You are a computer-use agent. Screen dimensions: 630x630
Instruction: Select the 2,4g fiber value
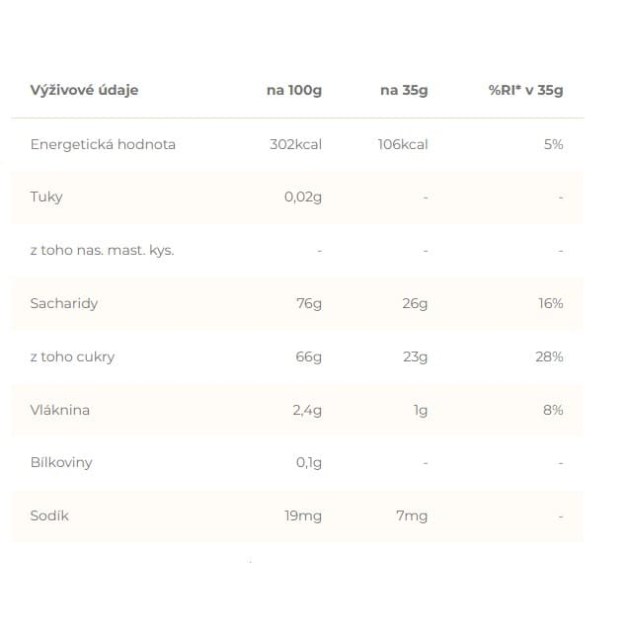tap(307, 411)
